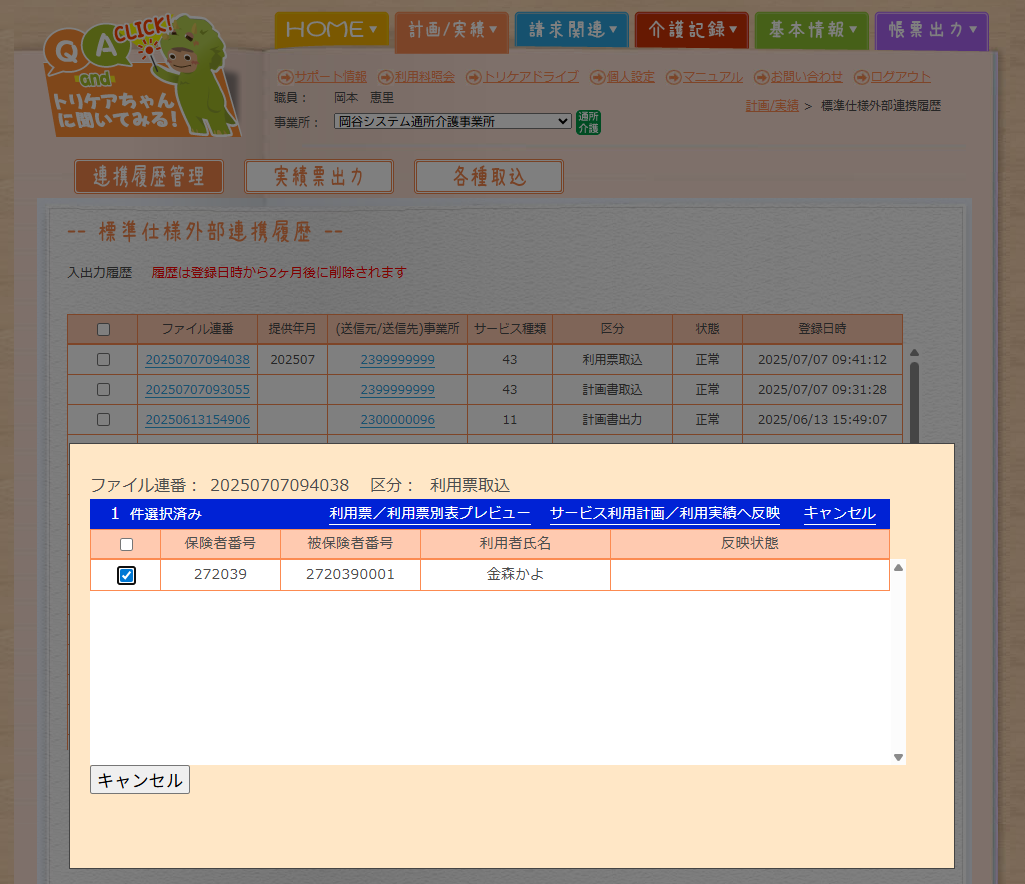Select the 連携履歴管理 tab button

[149, 177]
